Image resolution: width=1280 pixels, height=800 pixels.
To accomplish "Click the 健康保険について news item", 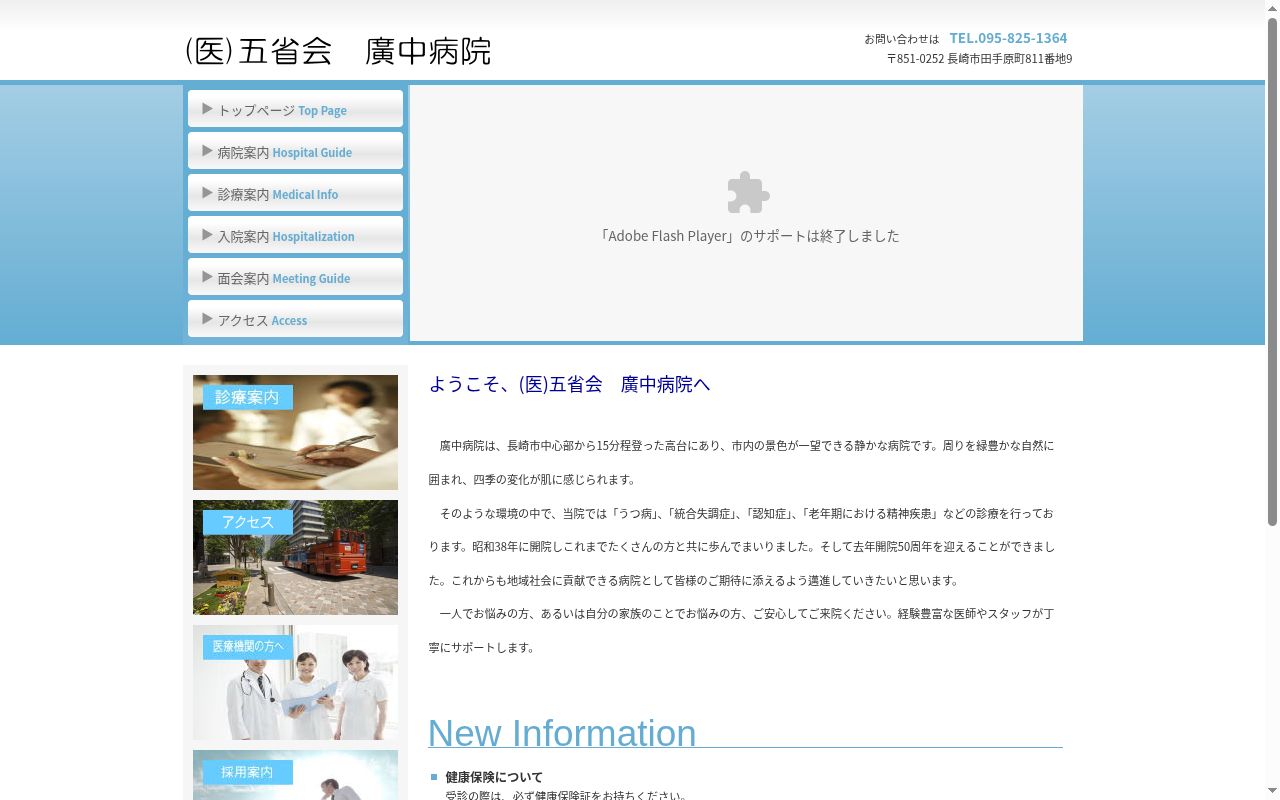I will coord(494,777).
